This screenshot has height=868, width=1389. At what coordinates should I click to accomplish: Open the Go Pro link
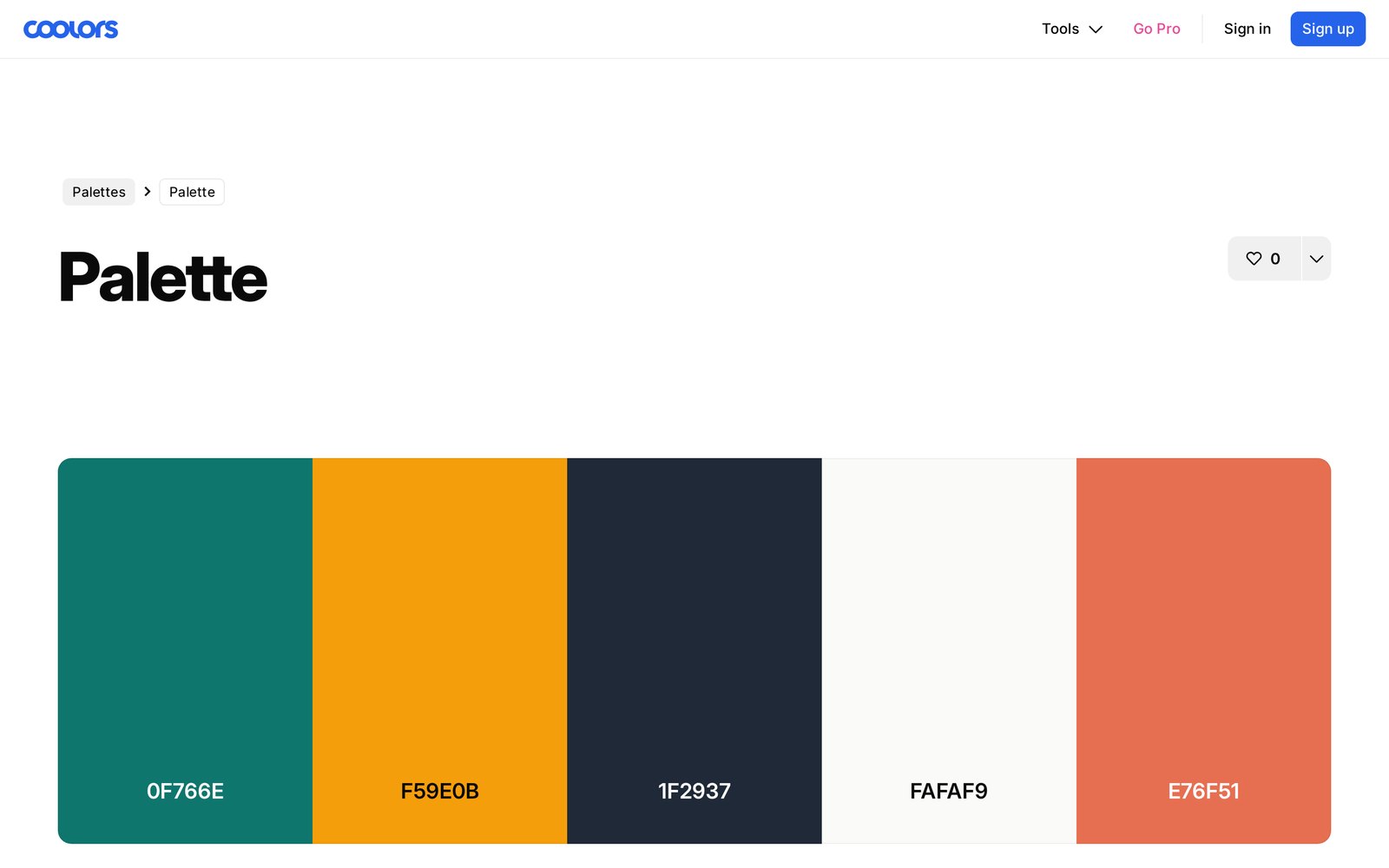[1156, 29]
